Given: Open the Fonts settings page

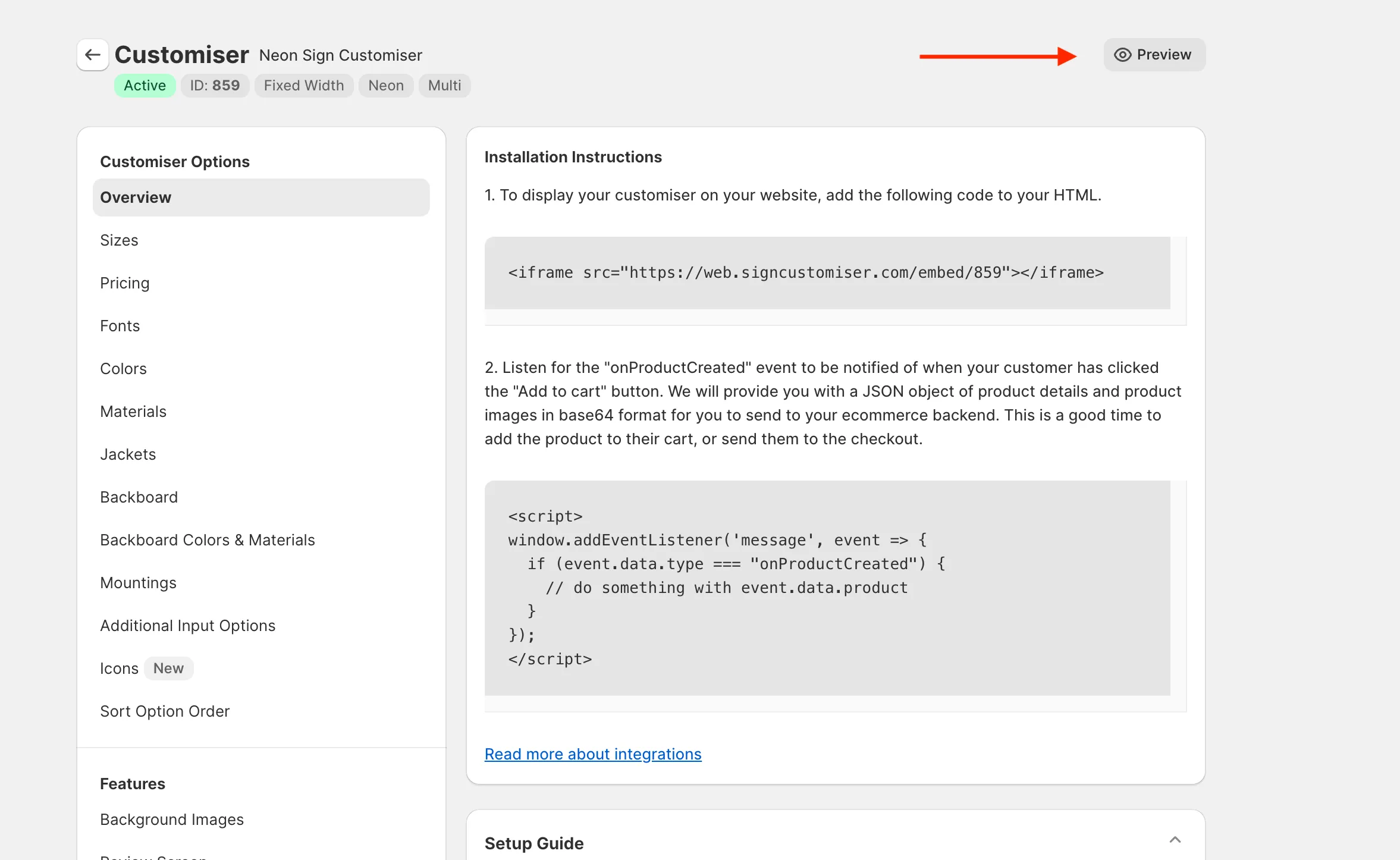Looking at the screenshot, I should click(120, 325).
